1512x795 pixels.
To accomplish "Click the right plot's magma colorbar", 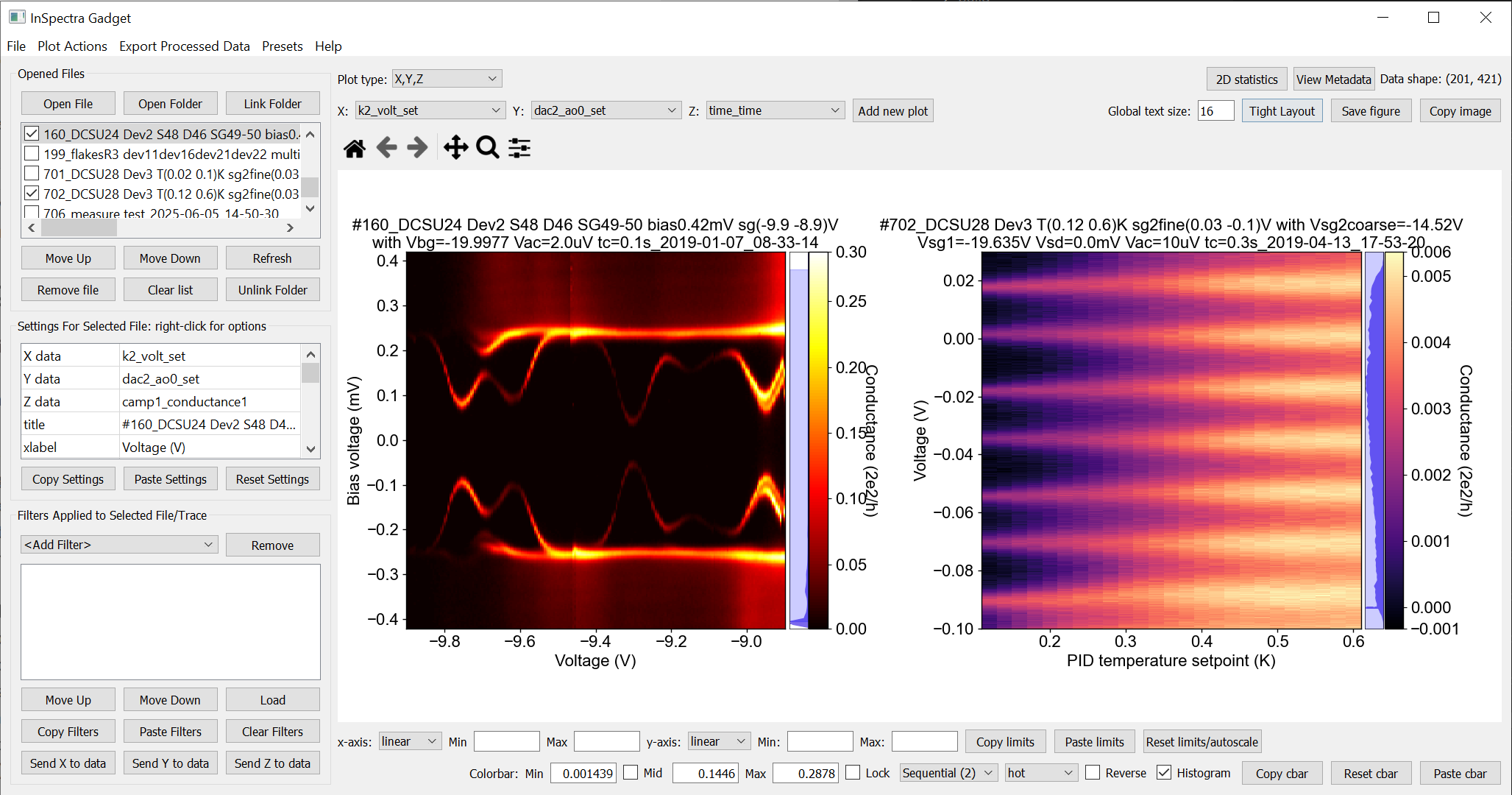I will pos(1394,440).
